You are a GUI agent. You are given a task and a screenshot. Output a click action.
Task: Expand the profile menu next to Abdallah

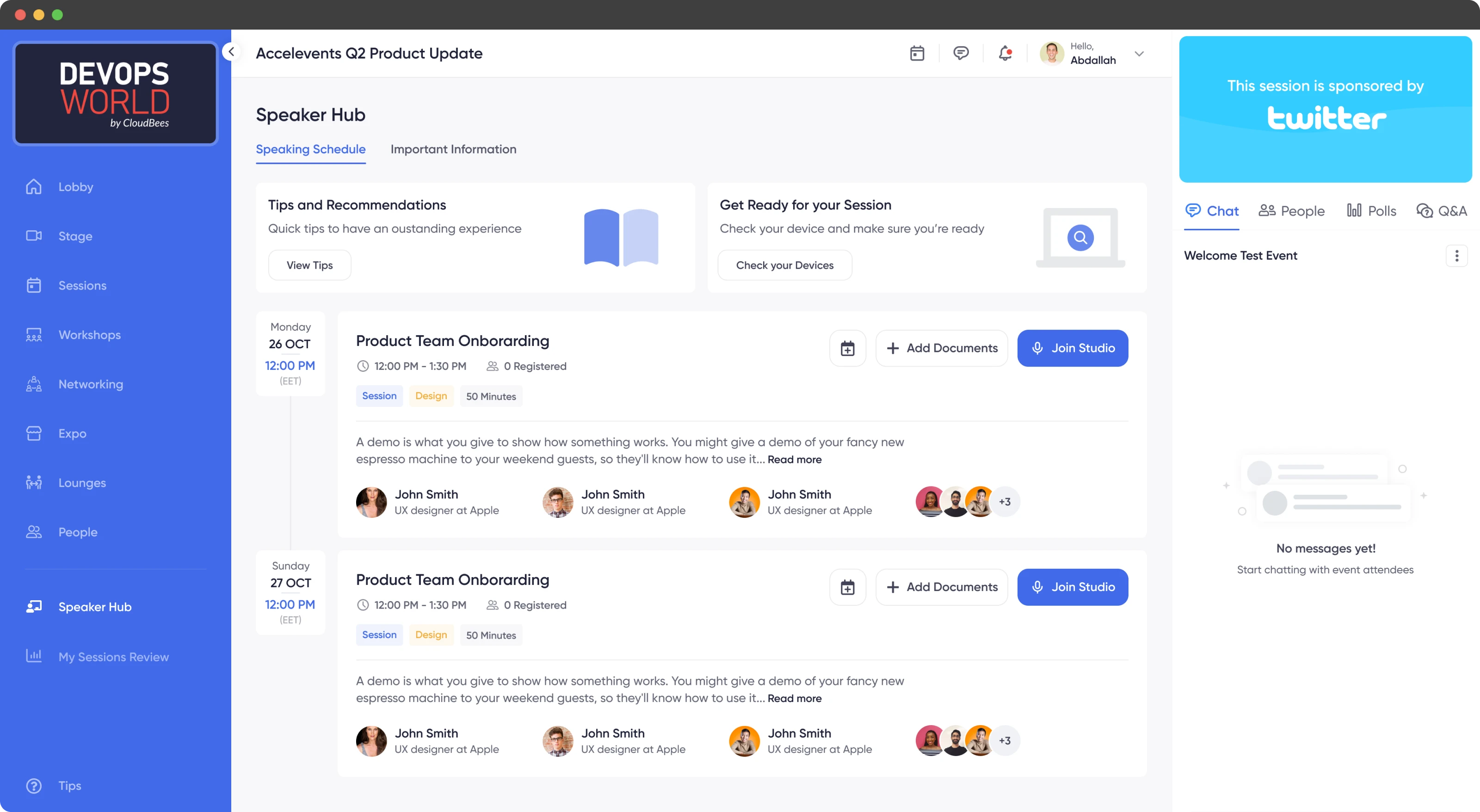tap(1139, 53)
